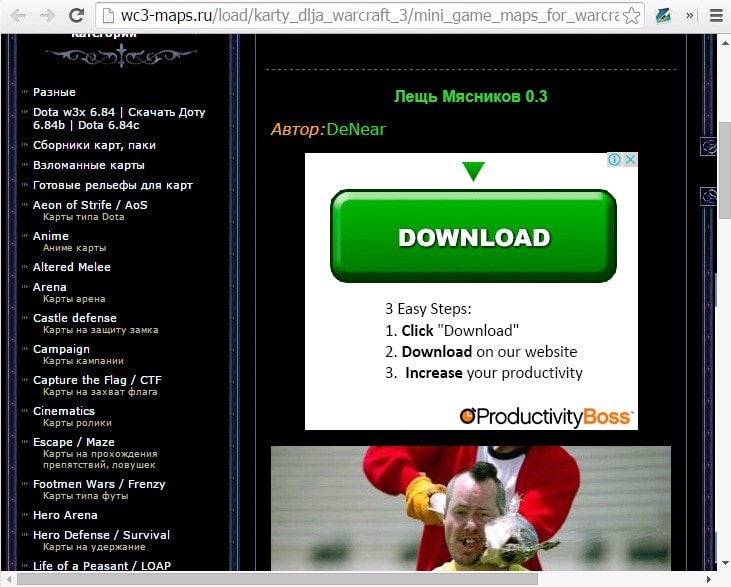Click the 'Автор:' label

(x=297, y=129)
